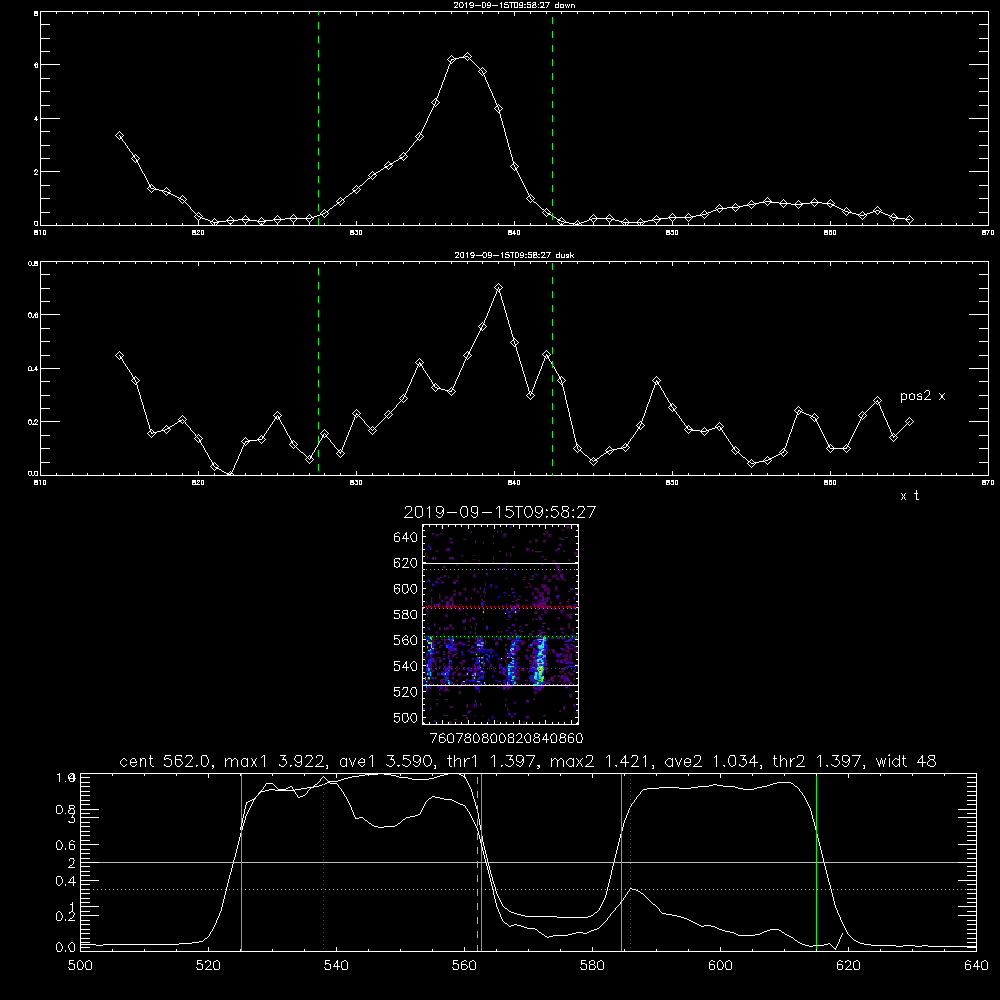Click the upper solid white line in the heatmap
1000x1000 pixels.
[501, 563]
